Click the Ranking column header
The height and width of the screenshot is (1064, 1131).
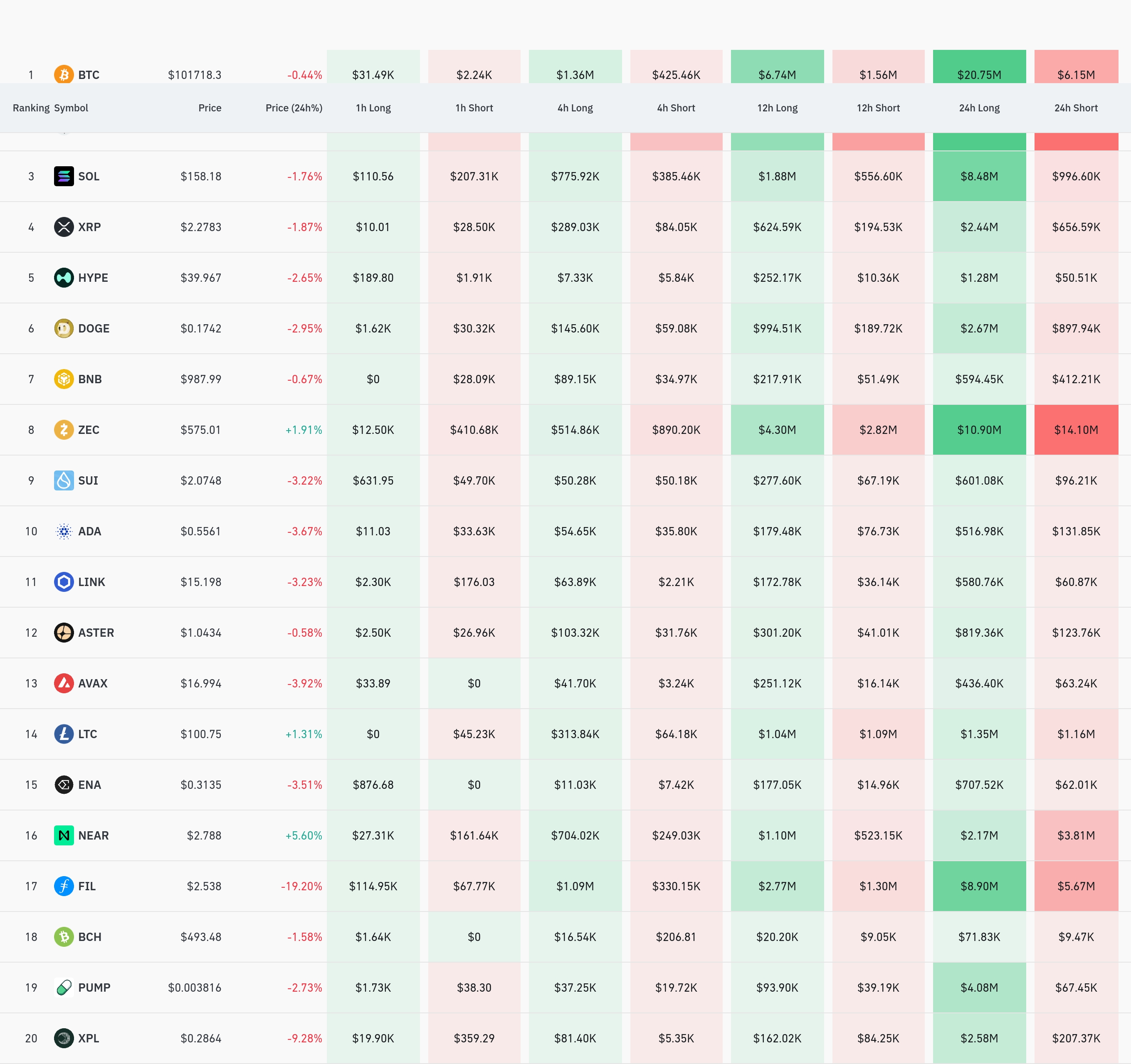(x=31, y=108)
